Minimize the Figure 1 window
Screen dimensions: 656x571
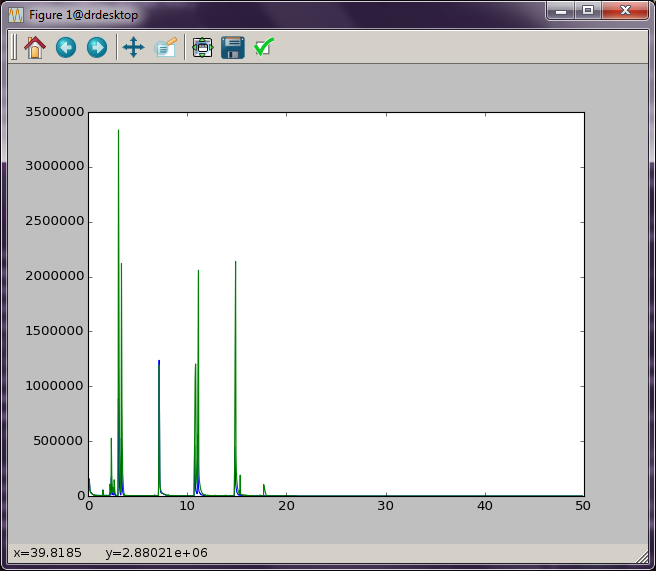click(560, 10)
